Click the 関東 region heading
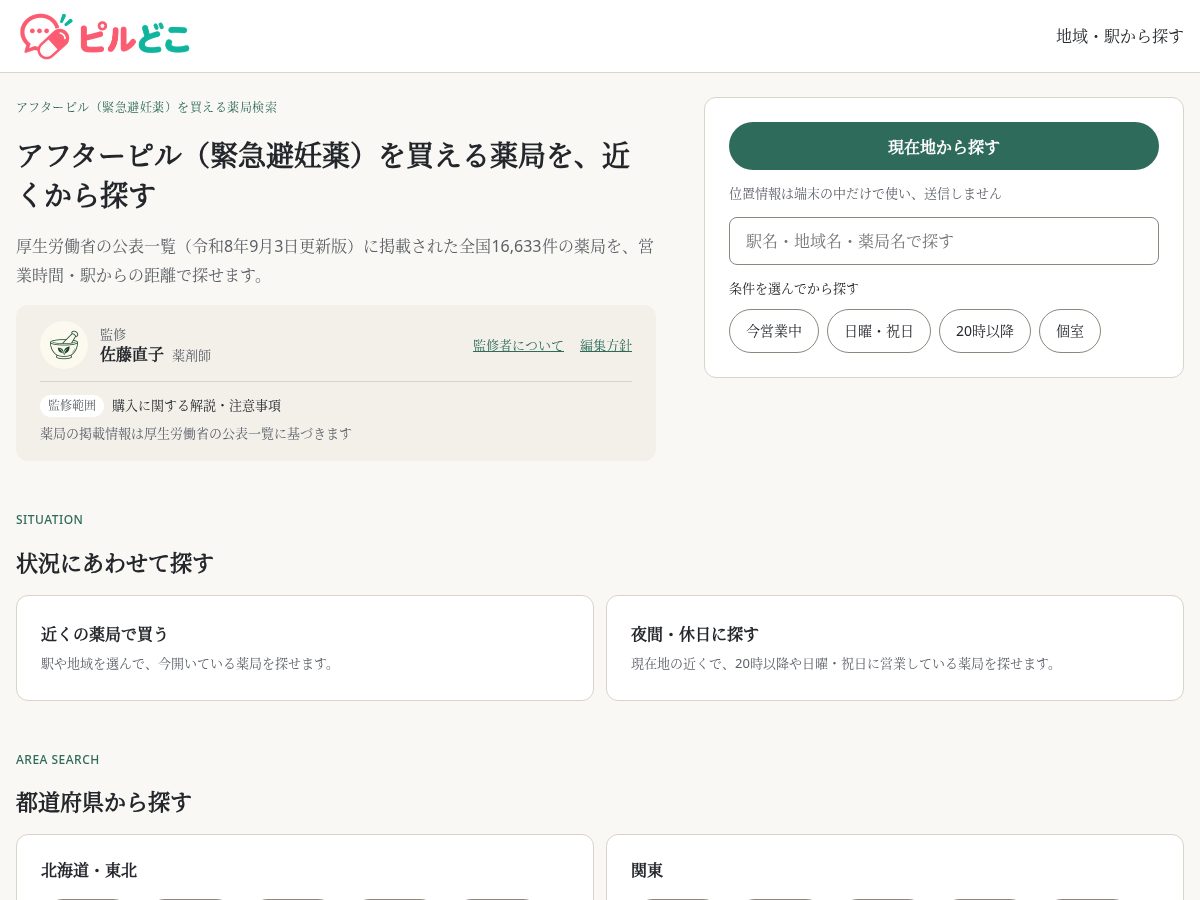Screen dimensions: 1200x900 [647, 870]
